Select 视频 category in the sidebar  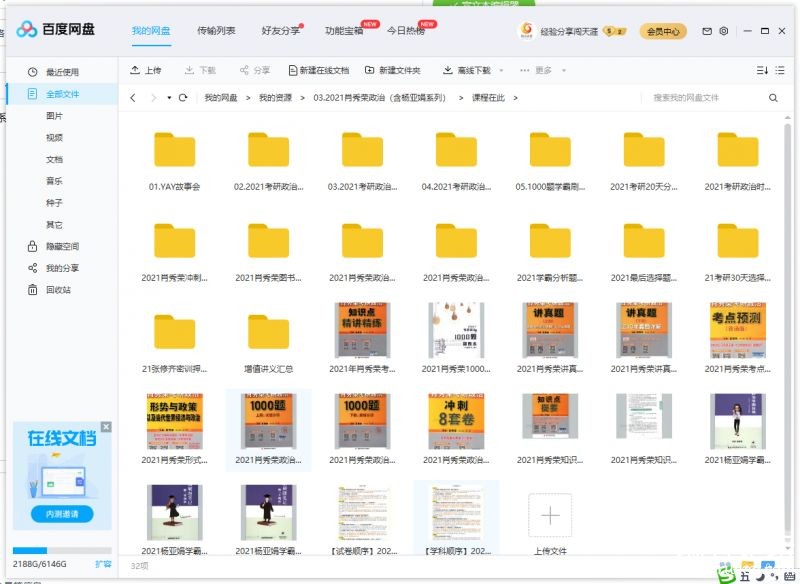tap(55, 138)
